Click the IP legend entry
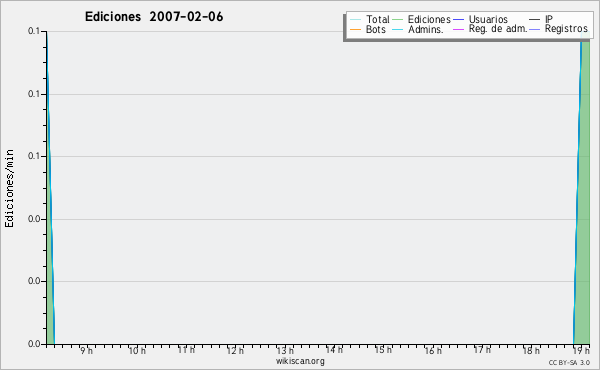600x370 pixels. pos(541,19)
